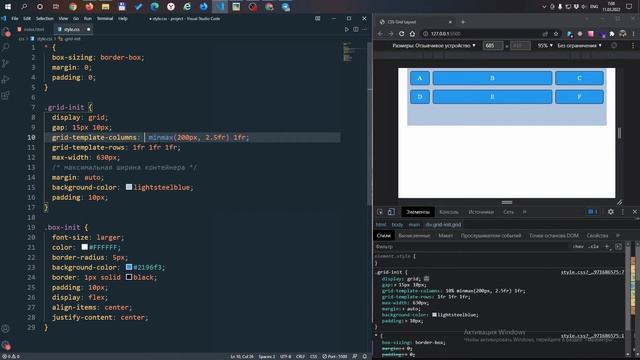640x360 pixels.
Task: Open device toolbar more options menu
Action: (633, 46)
